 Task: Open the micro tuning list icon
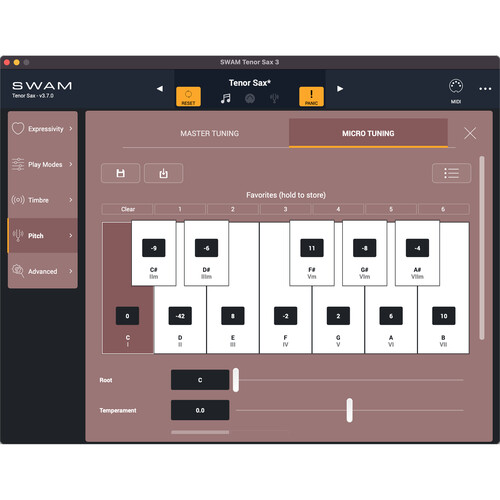[x=451, y=173]
